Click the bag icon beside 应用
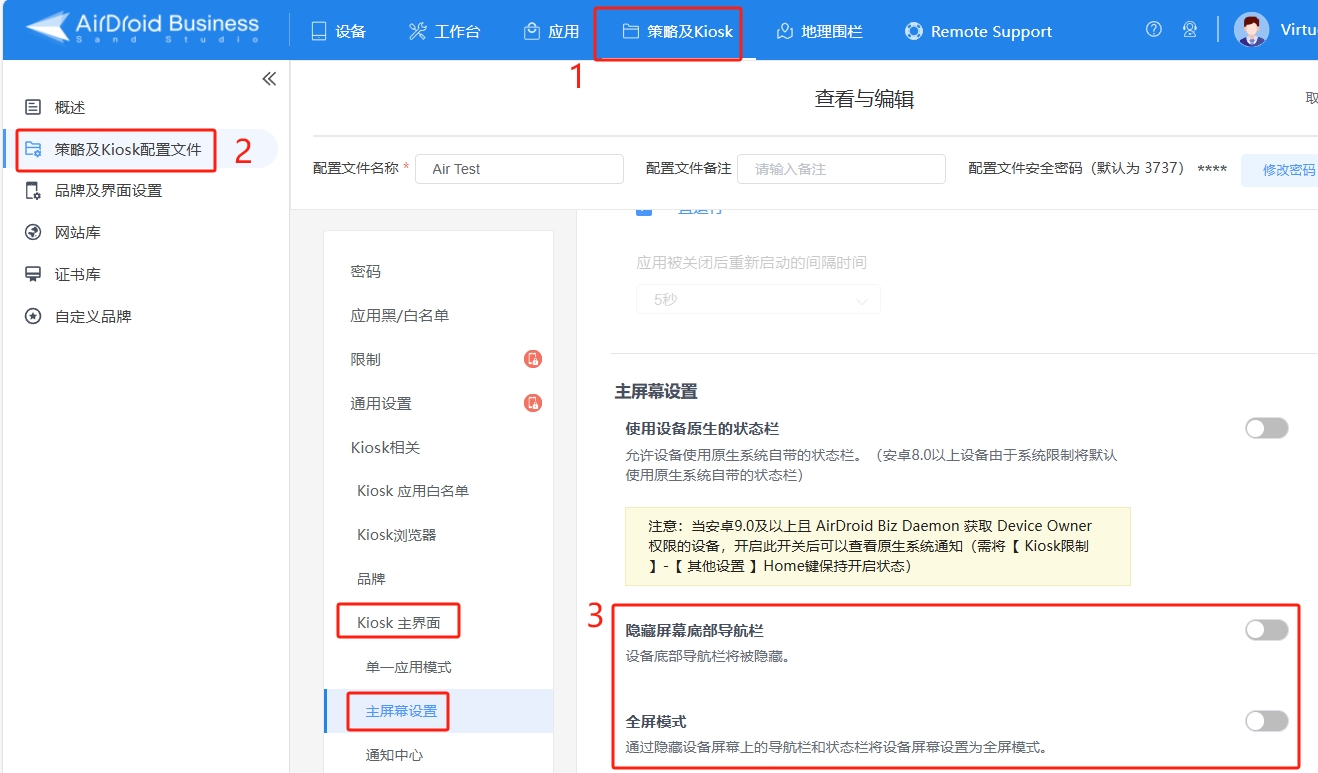The height and width of the screenshot is (773, 1318). (x=532, y=31)
